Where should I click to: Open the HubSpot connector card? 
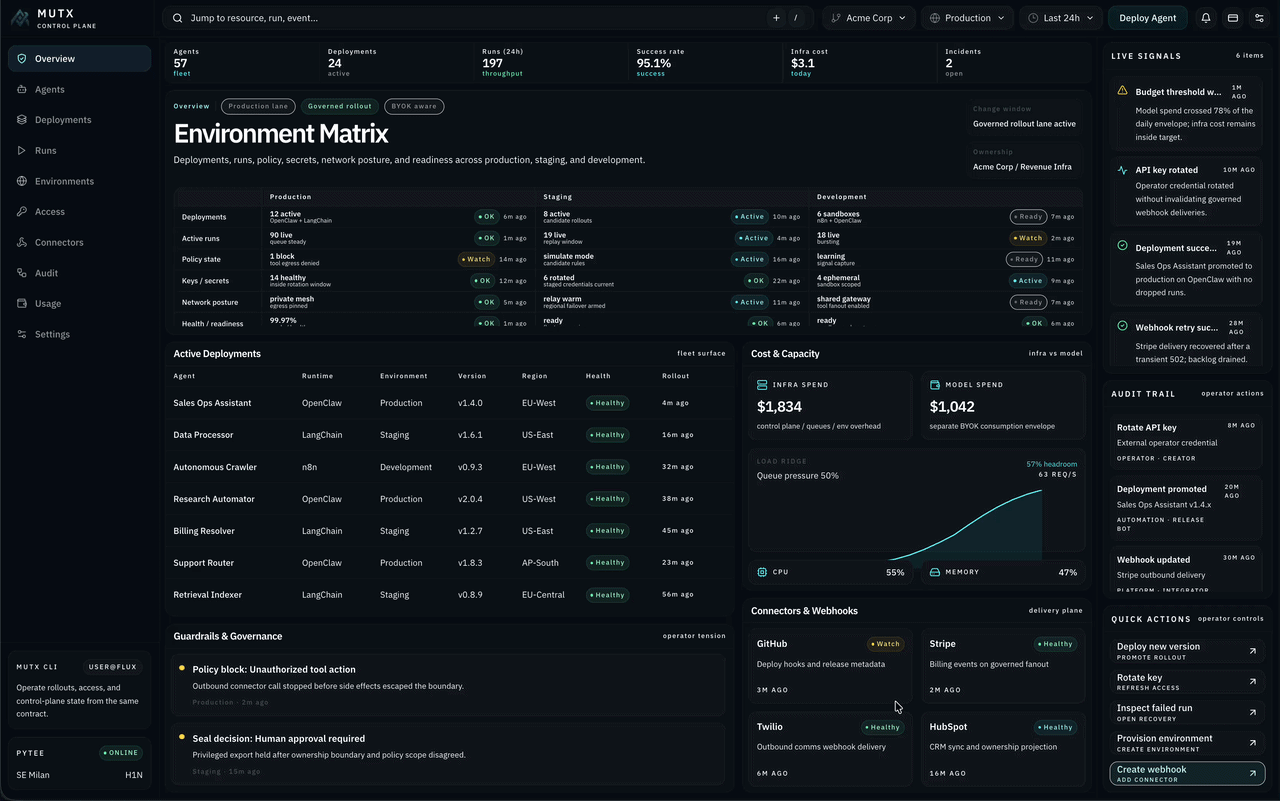(x=1003, y=751)
